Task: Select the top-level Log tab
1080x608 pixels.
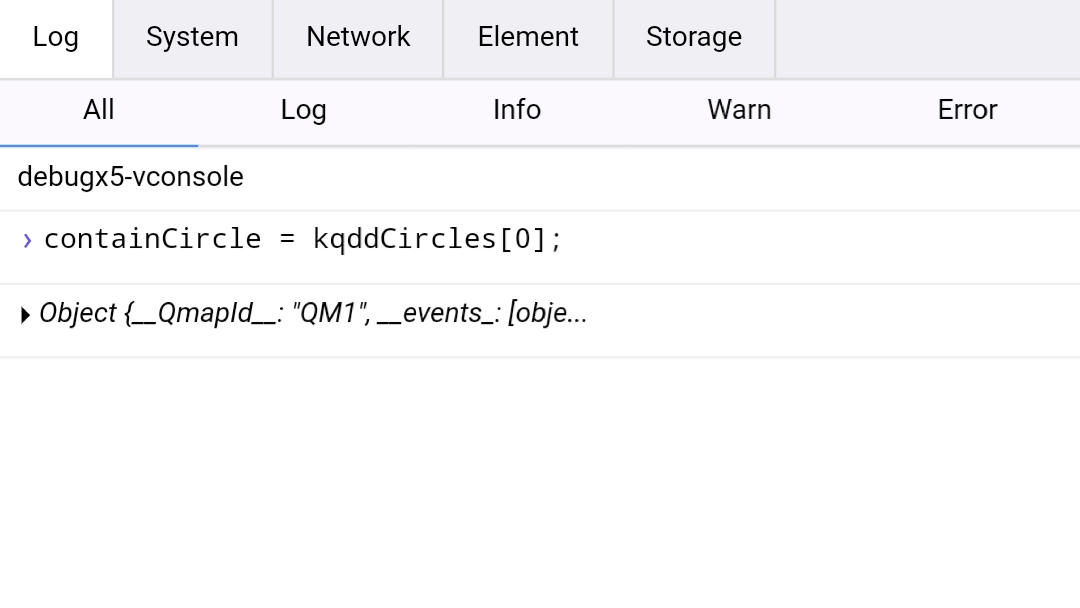Action: tap(55, 38)
